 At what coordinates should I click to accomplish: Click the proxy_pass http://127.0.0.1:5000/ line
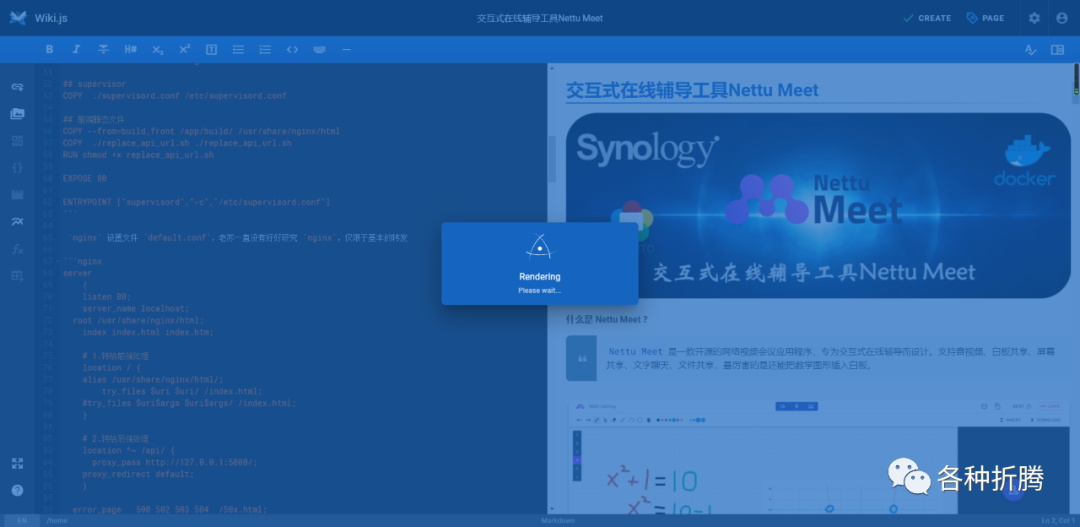175,462
